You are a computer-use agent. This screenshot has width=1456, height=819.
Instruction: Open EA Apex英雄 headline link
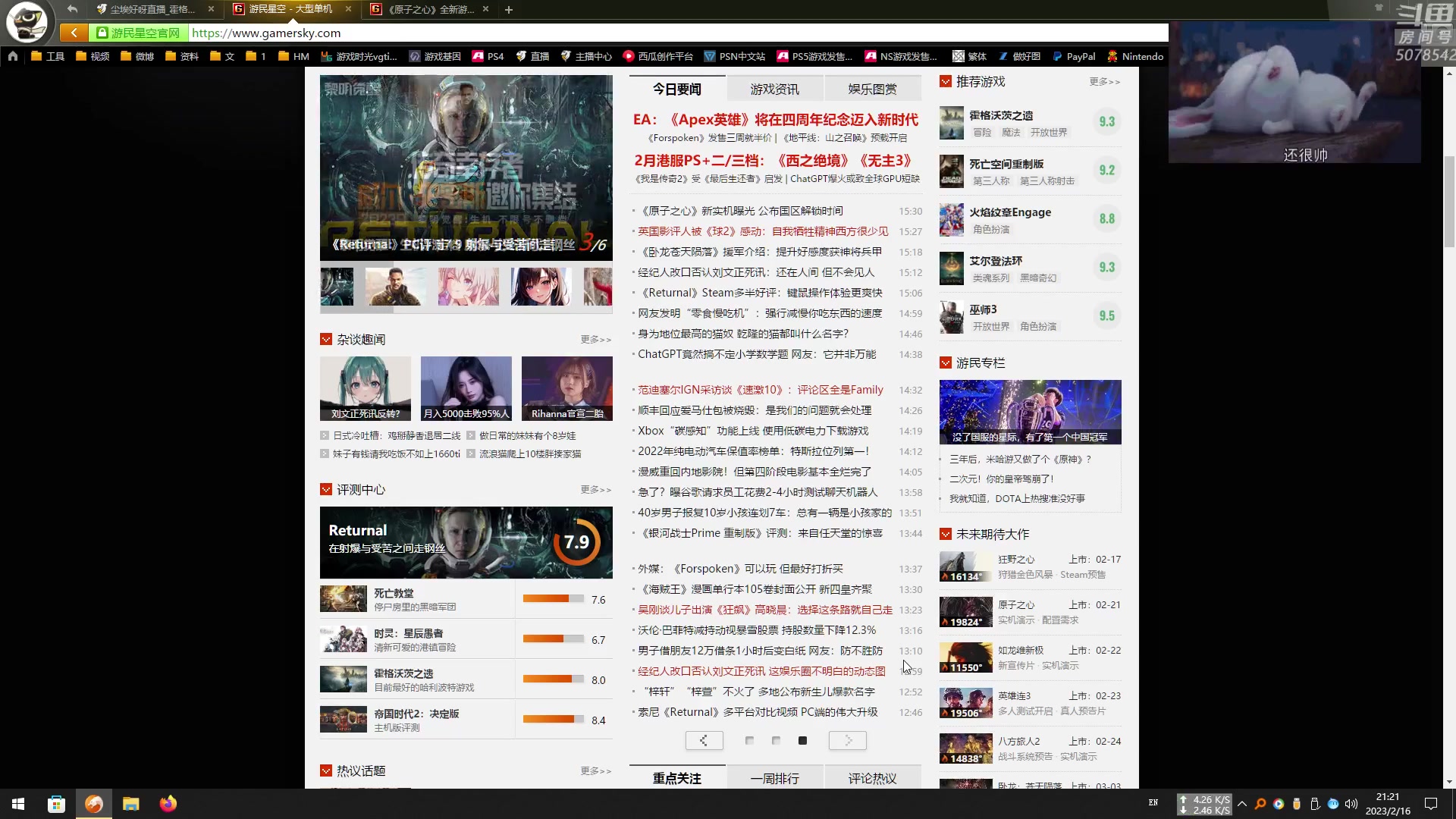(775, 119)
